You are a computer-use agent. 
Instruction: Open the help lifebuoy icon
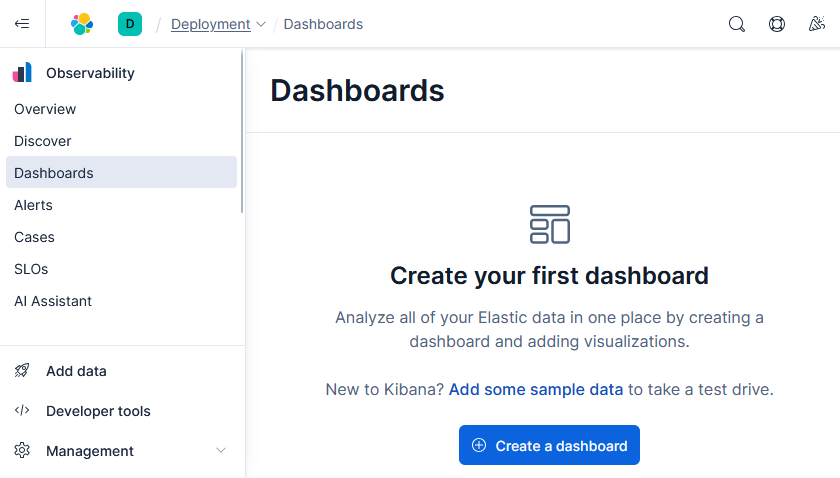click(777, 24)
